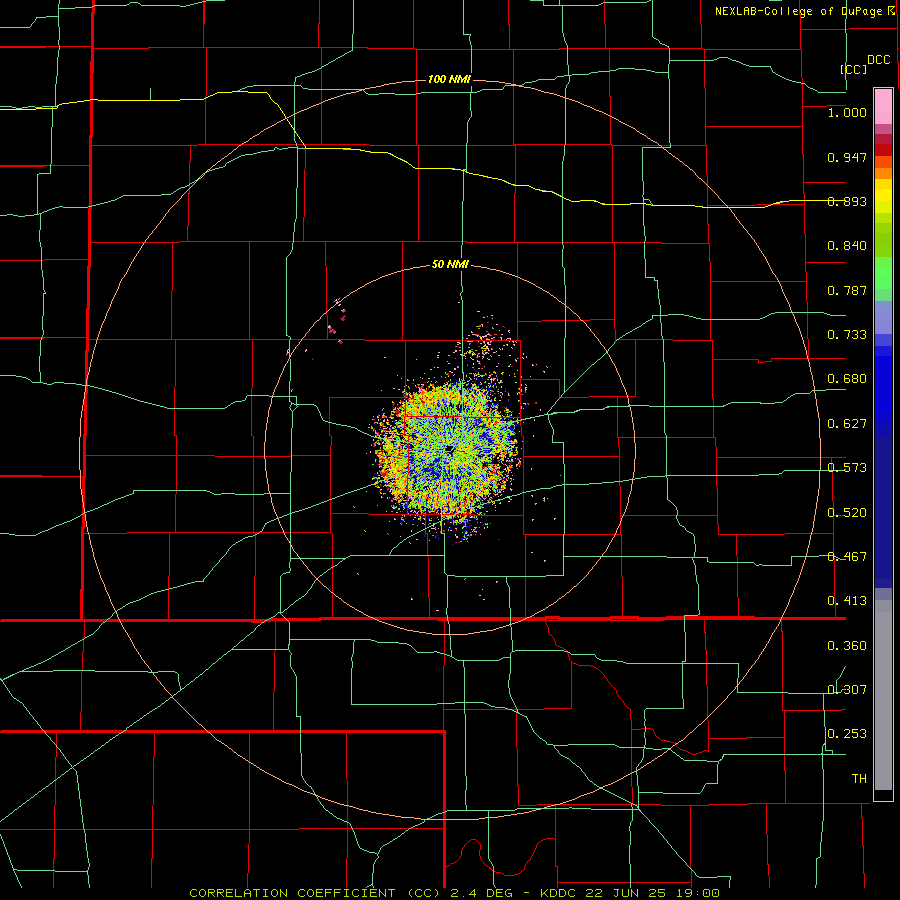Pick the bright green swatch above 0.787
The image size is (900, 900).
coord(883,273)
